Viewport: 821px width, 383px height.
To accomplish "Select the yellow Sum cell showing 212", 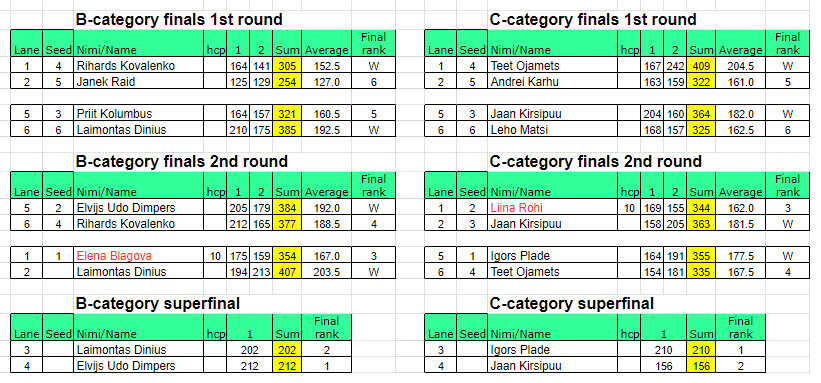I will [x=287, y=365].
